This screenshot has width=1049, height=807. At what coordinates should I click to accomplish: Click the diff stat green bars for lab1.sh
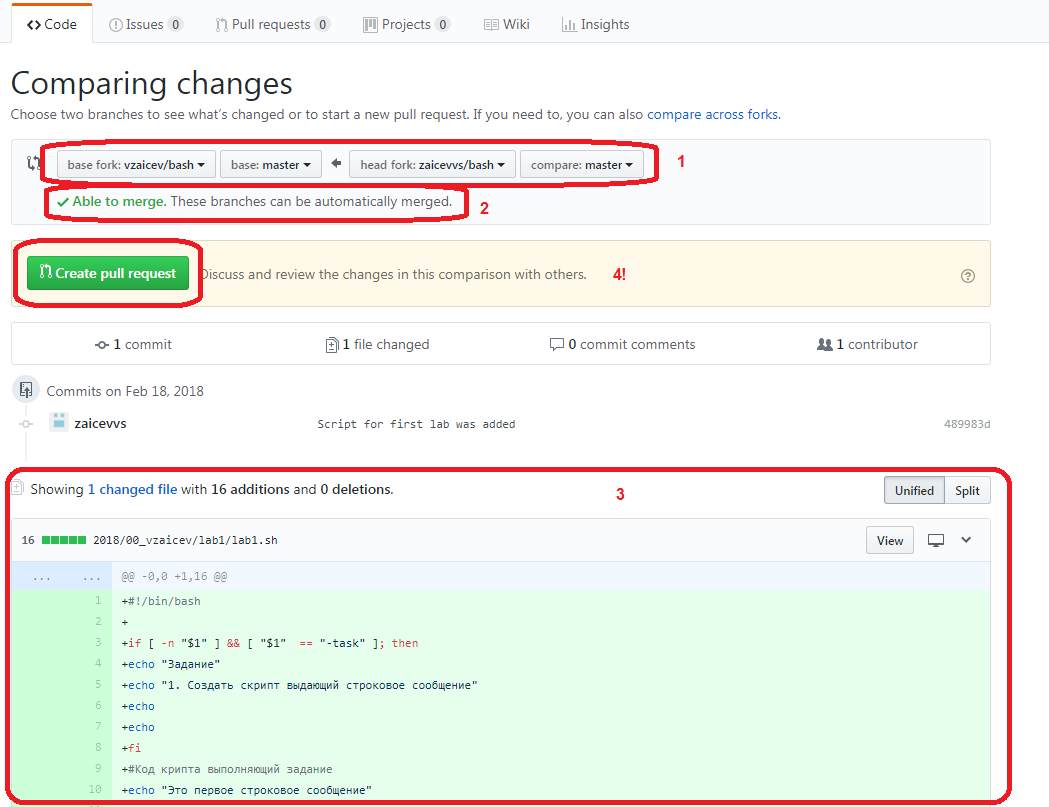coord(64,540)
